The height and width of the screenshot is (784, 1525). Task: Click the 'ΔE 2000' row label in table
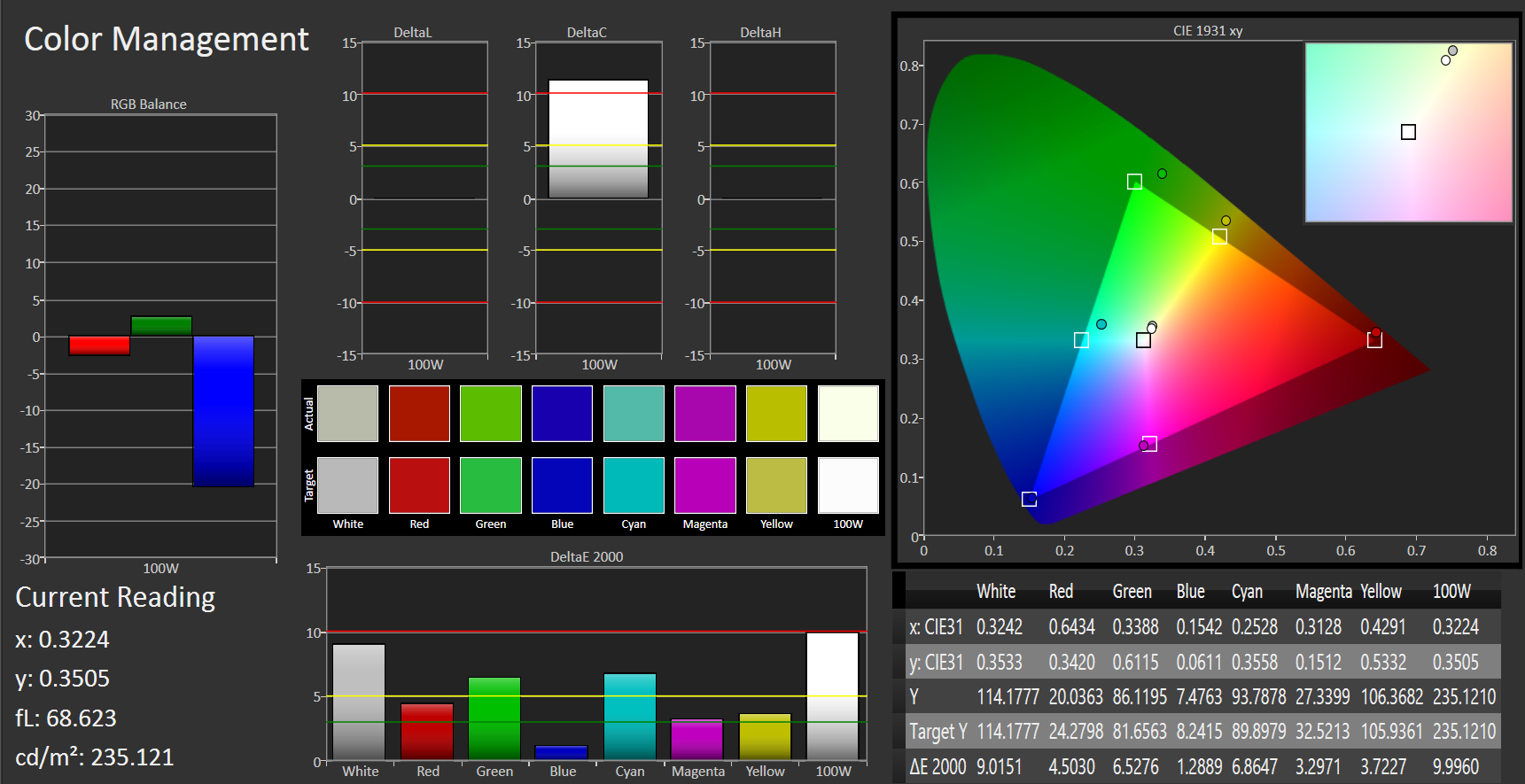coord(938,766)
